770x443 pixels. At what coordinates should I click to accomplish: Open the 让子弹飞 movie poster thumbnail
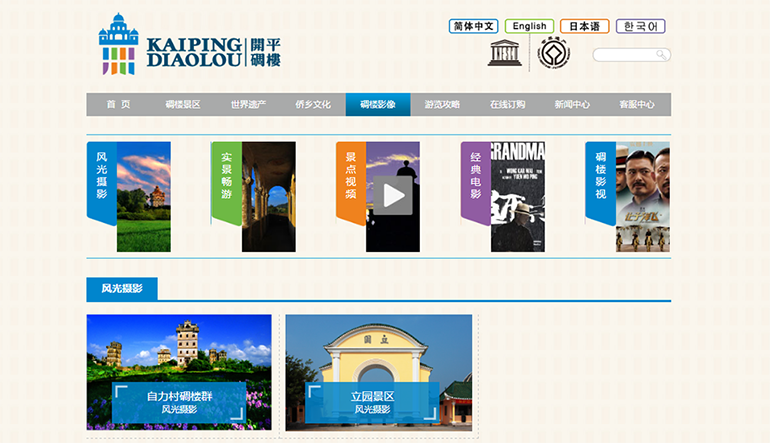(x=643, y=197)
